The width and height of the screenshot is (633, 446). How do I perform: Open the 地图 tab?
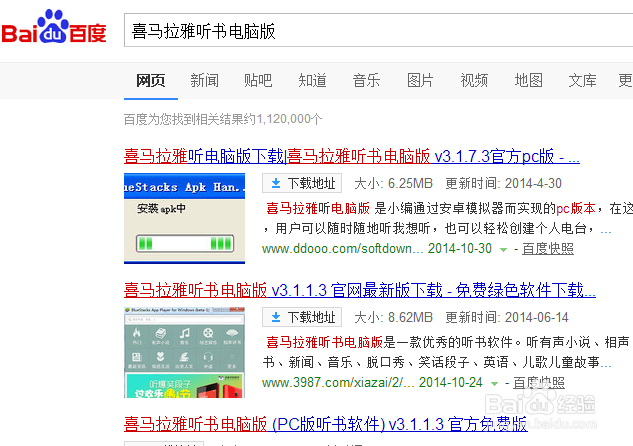[528, 80]
